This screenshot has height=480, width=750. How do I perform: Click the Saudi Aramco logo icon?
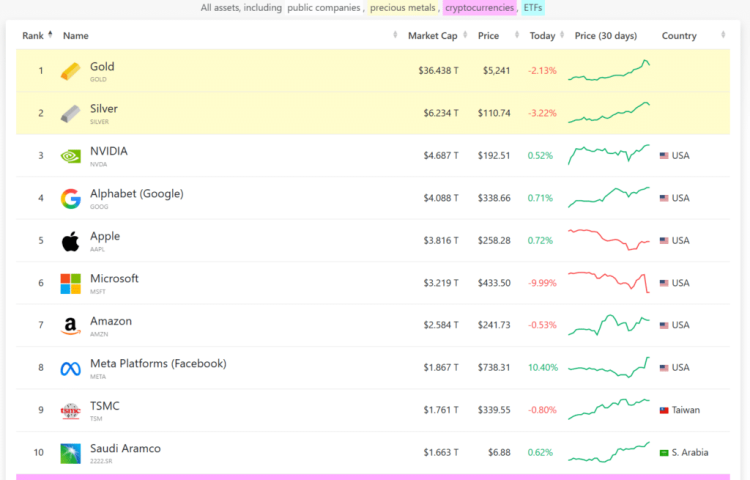pyautogui.click(x=70, y=452)
